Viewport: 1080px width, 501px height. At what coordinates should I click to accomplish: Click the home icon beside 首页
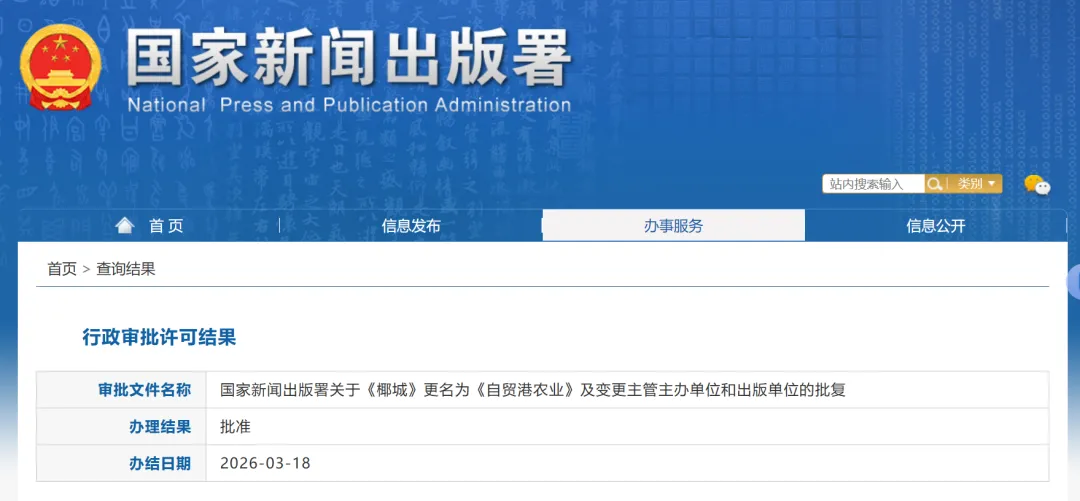click(125, 225)
